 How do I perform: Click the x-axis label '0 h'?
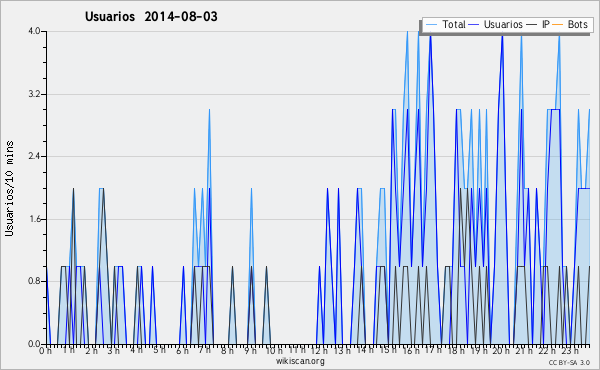pos(46,351)
